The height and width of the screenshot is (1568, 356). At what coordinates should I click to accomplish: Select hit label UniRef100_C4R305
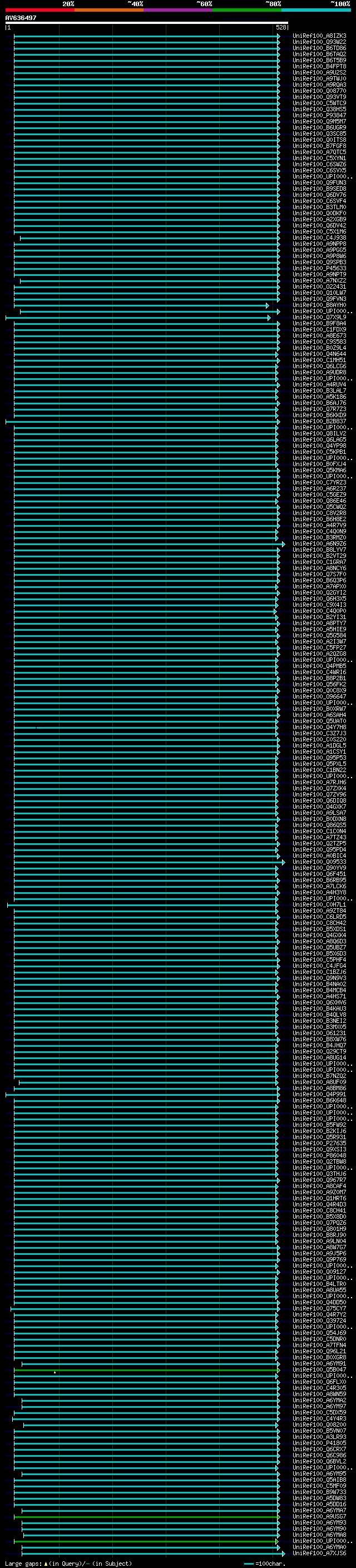319,1388
